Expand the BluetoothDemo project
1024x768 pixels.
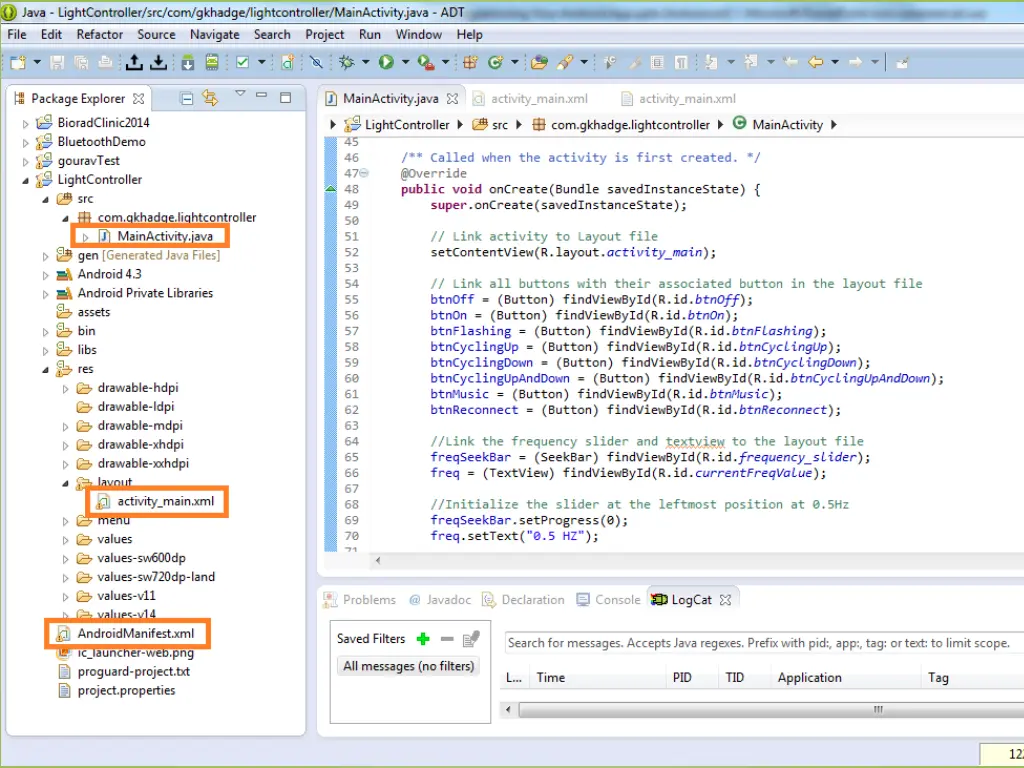[25, 142]
